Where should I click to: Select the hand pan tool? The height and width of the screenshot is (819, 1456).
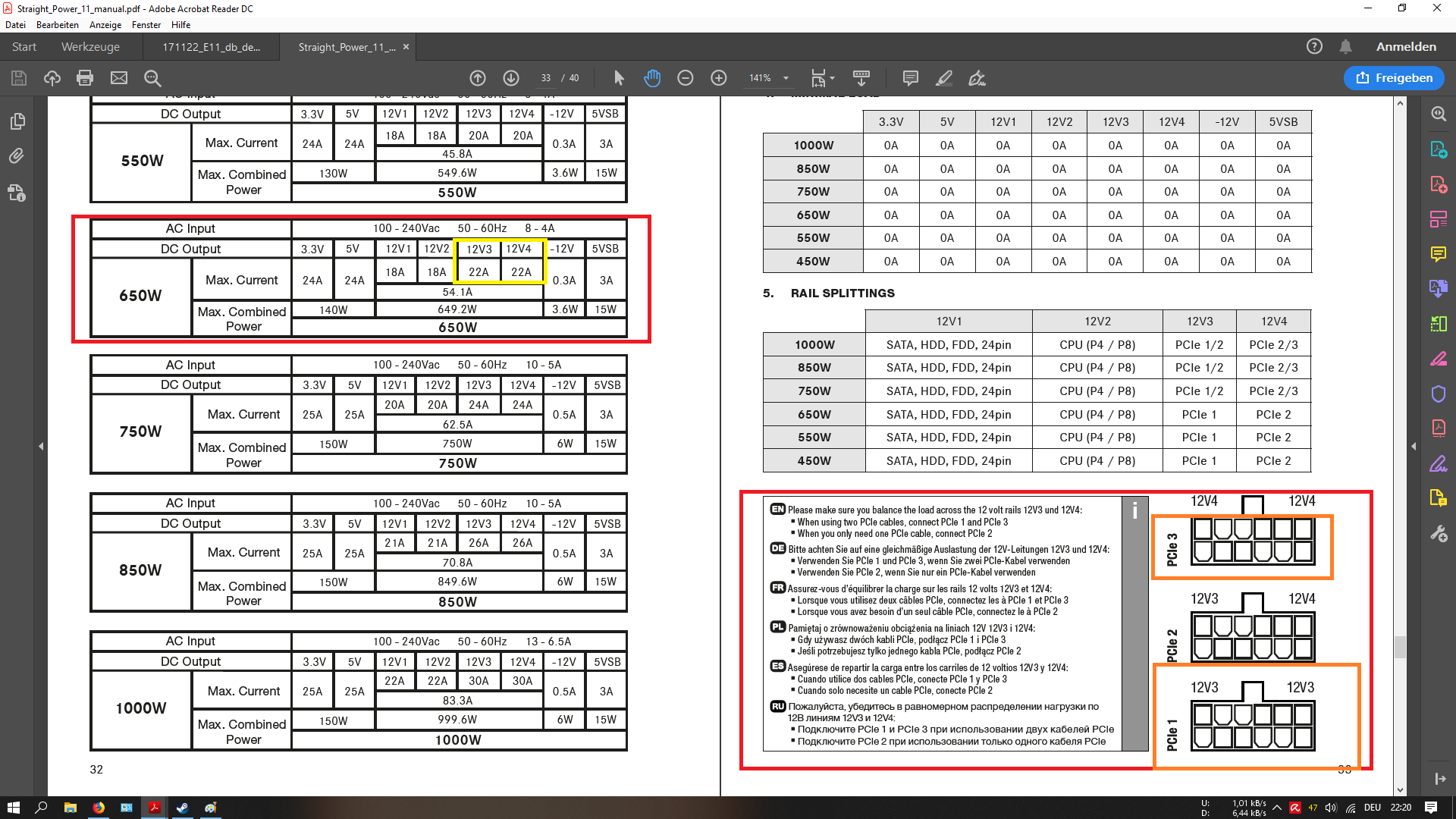pos(652,78)
